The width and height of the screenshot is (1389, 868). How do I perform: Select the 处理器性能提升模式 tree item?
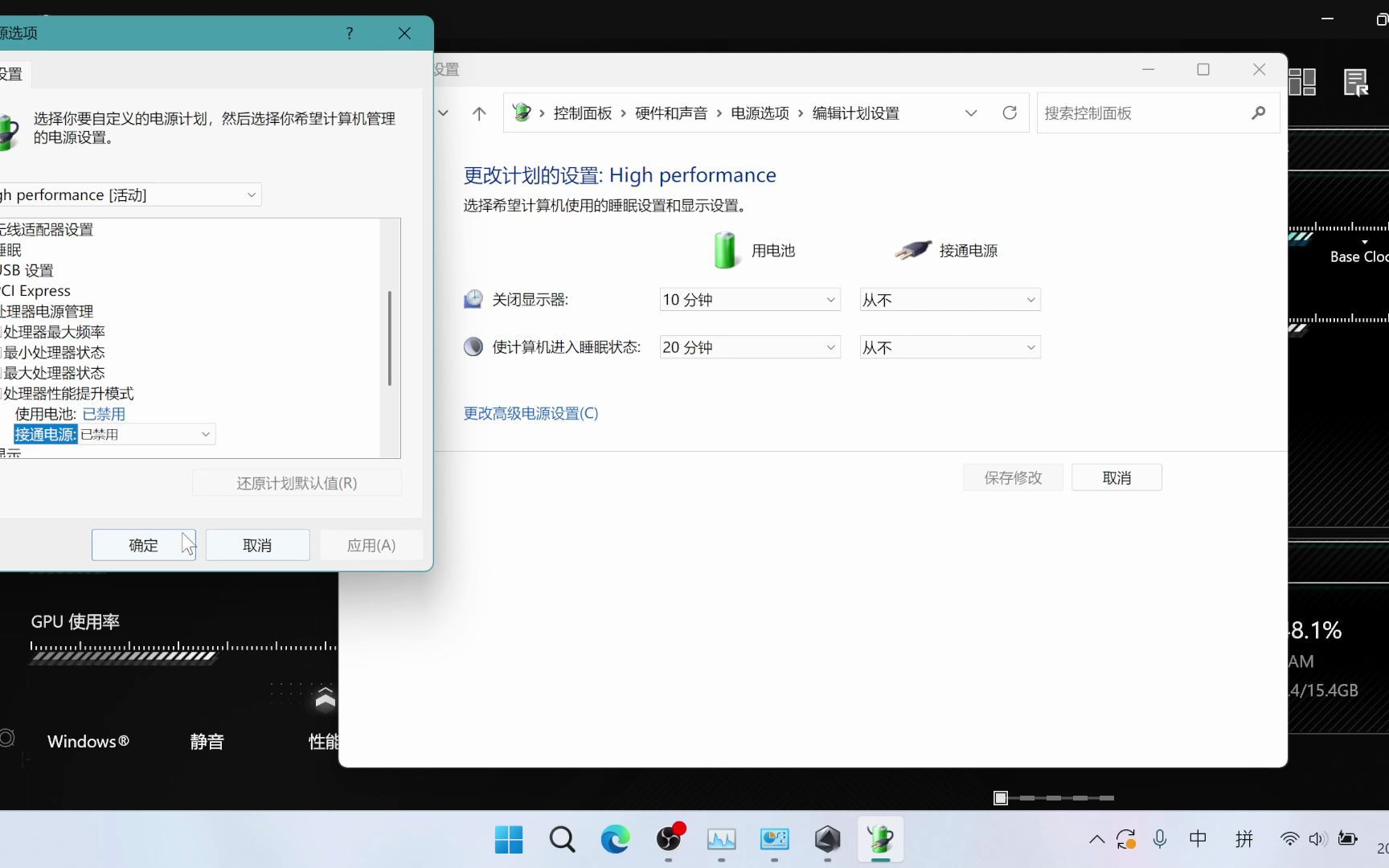(x=68, y=393)
